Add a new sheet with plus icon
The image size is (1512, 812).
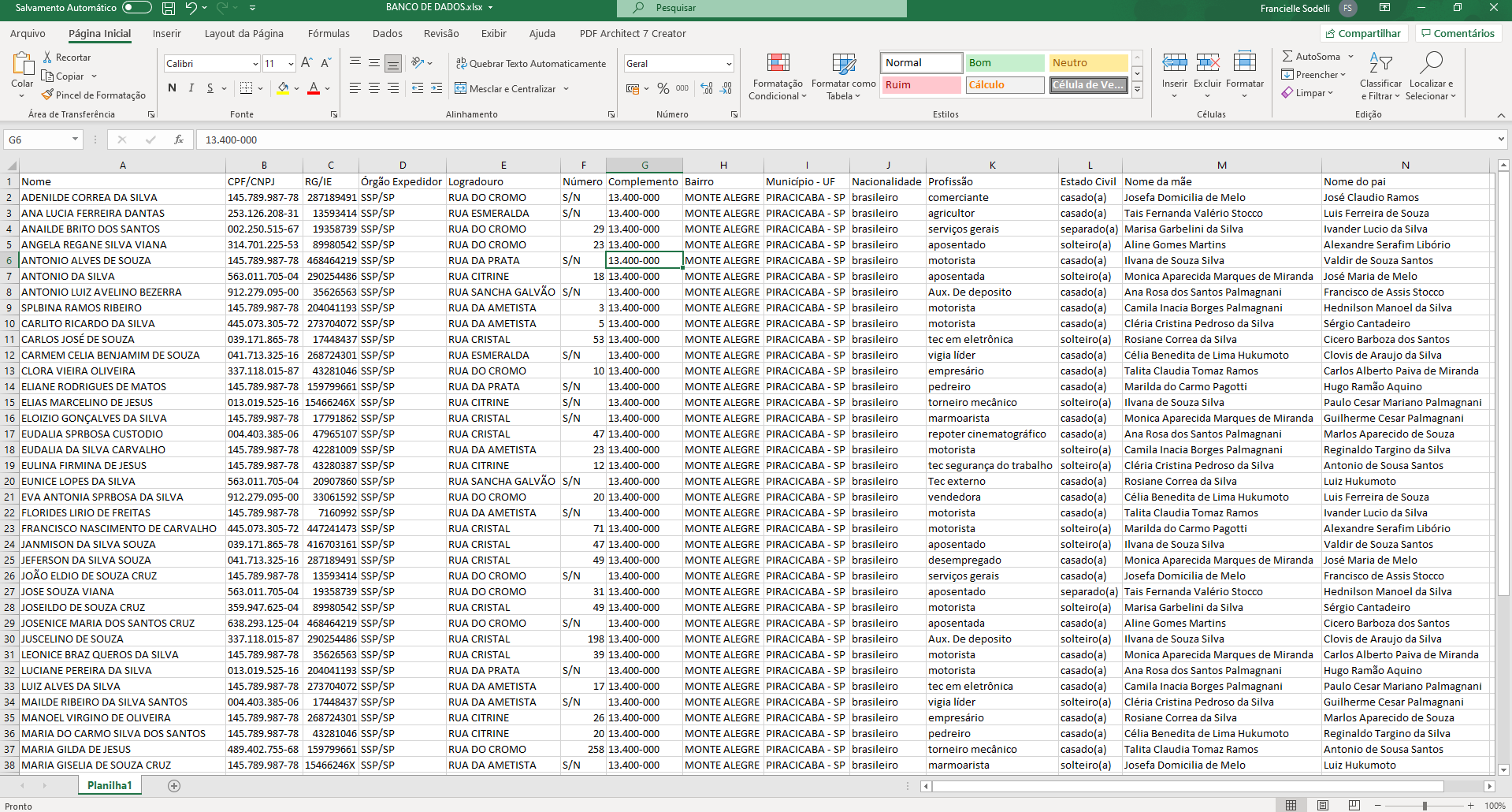coord(174,785)
